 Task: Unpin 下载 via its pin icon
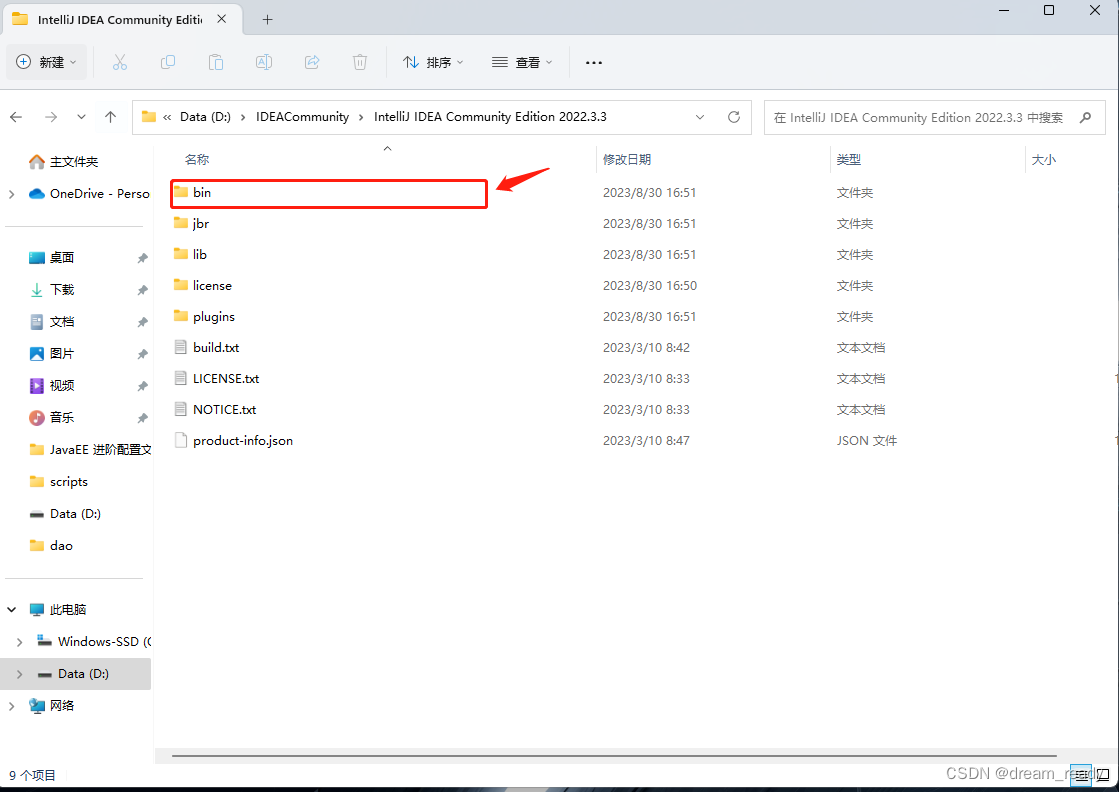tap(142, 290)
